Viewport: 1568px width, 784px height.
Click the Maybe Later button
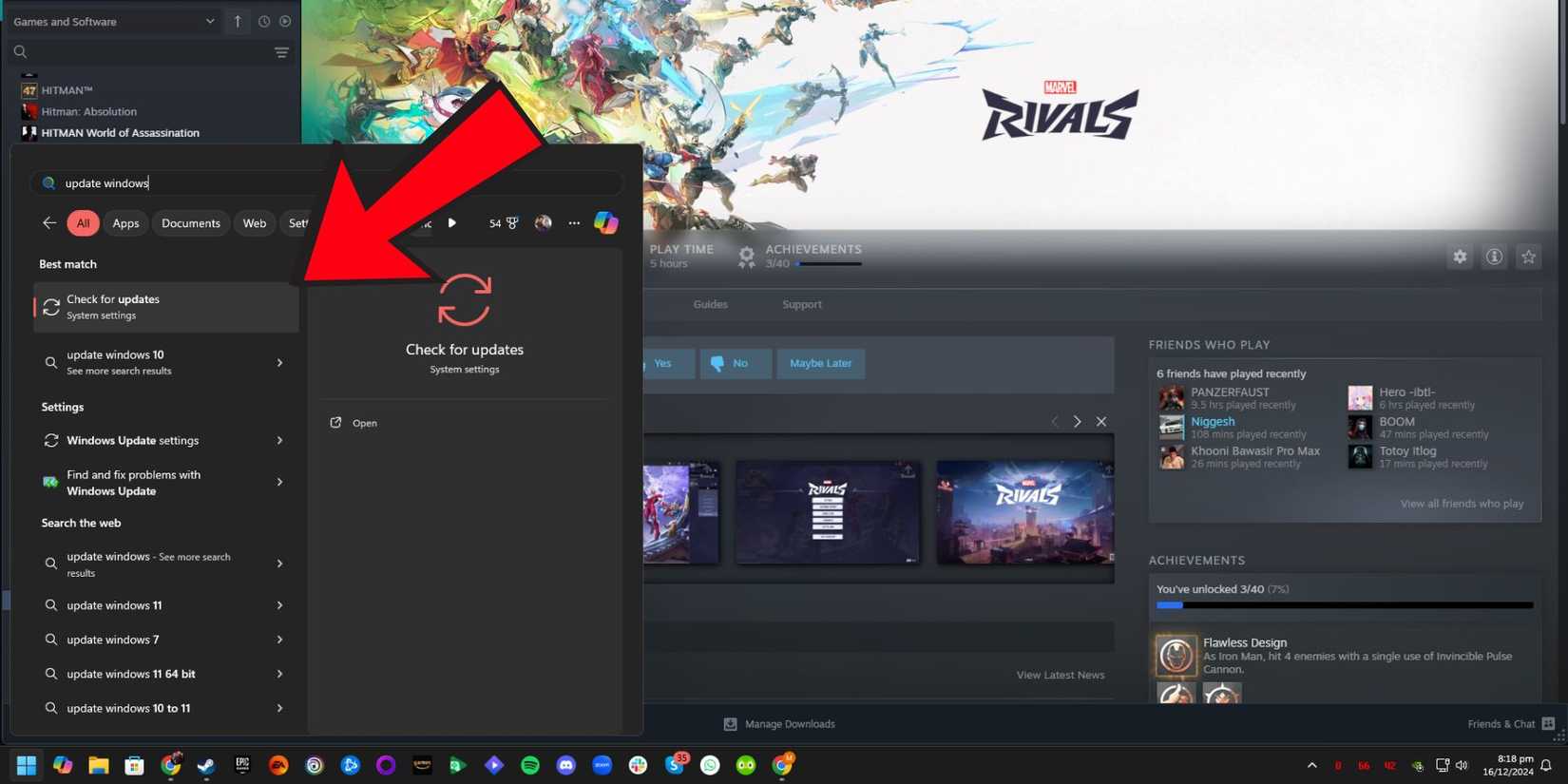click(x=821, y=363)
